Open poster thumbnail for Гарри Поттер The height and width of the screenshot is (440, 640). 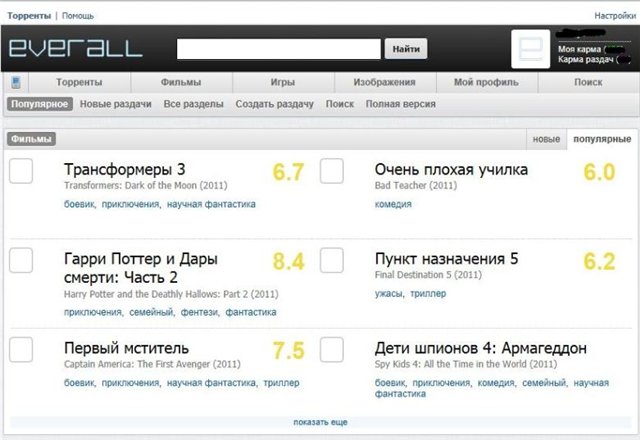coord(21,260)
